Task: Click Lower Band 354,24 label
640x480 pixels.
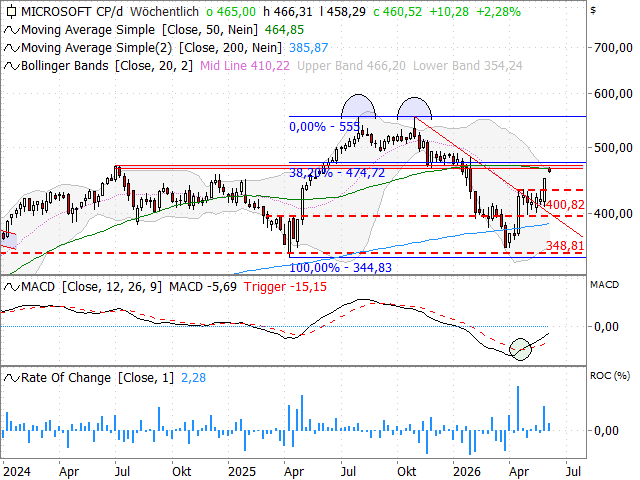Action: pos(468,66)
